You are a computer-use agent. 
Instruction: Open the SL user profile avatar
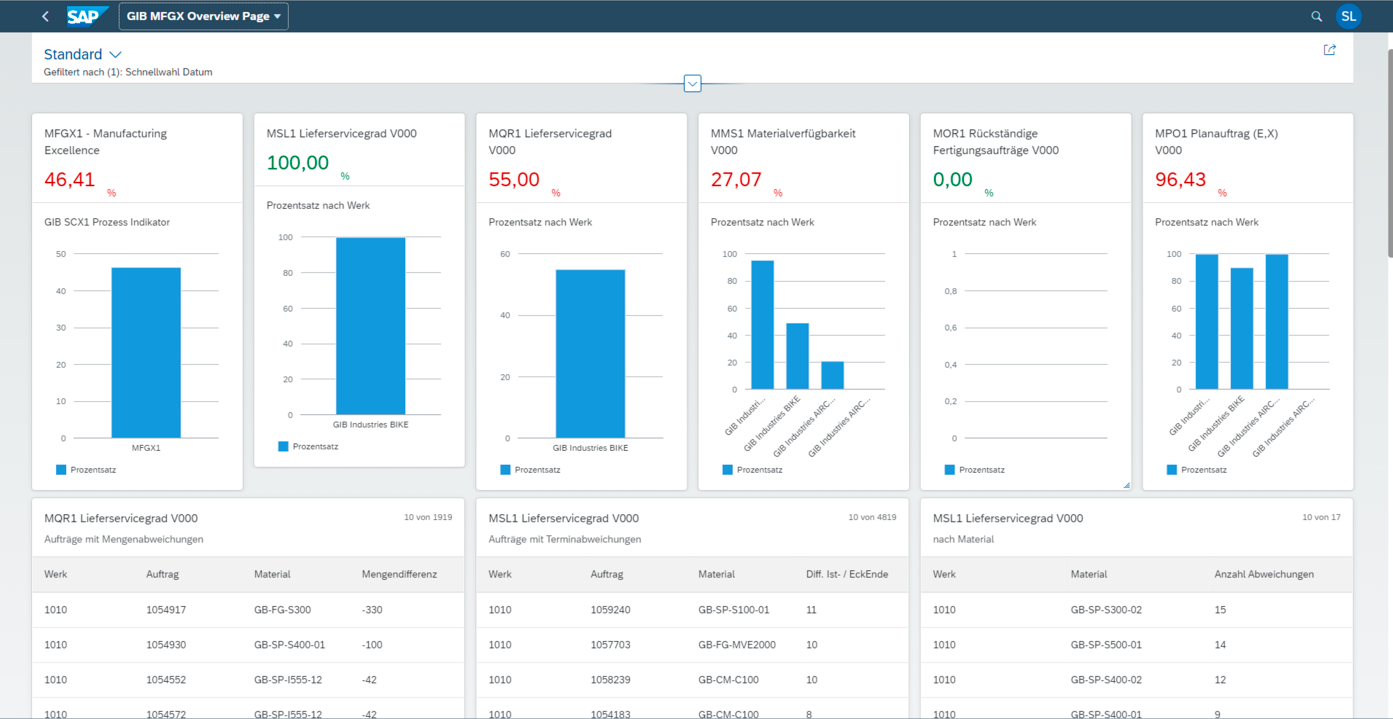click(1349, 16)
